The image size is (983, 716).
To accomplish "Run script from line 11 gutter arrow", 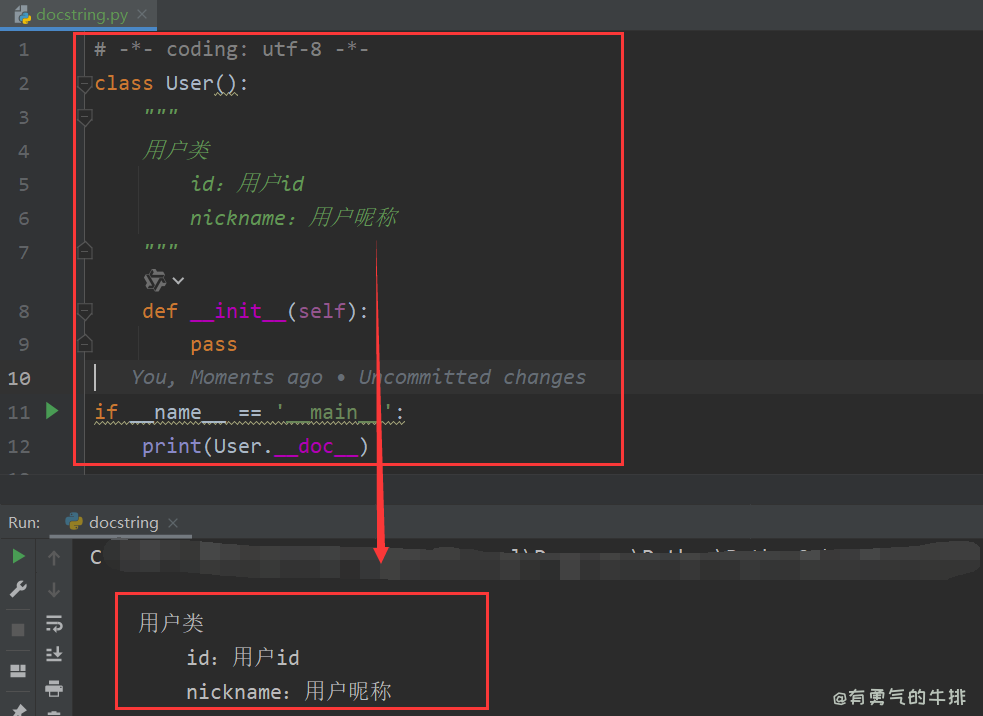I will click(x=52, y=411).
